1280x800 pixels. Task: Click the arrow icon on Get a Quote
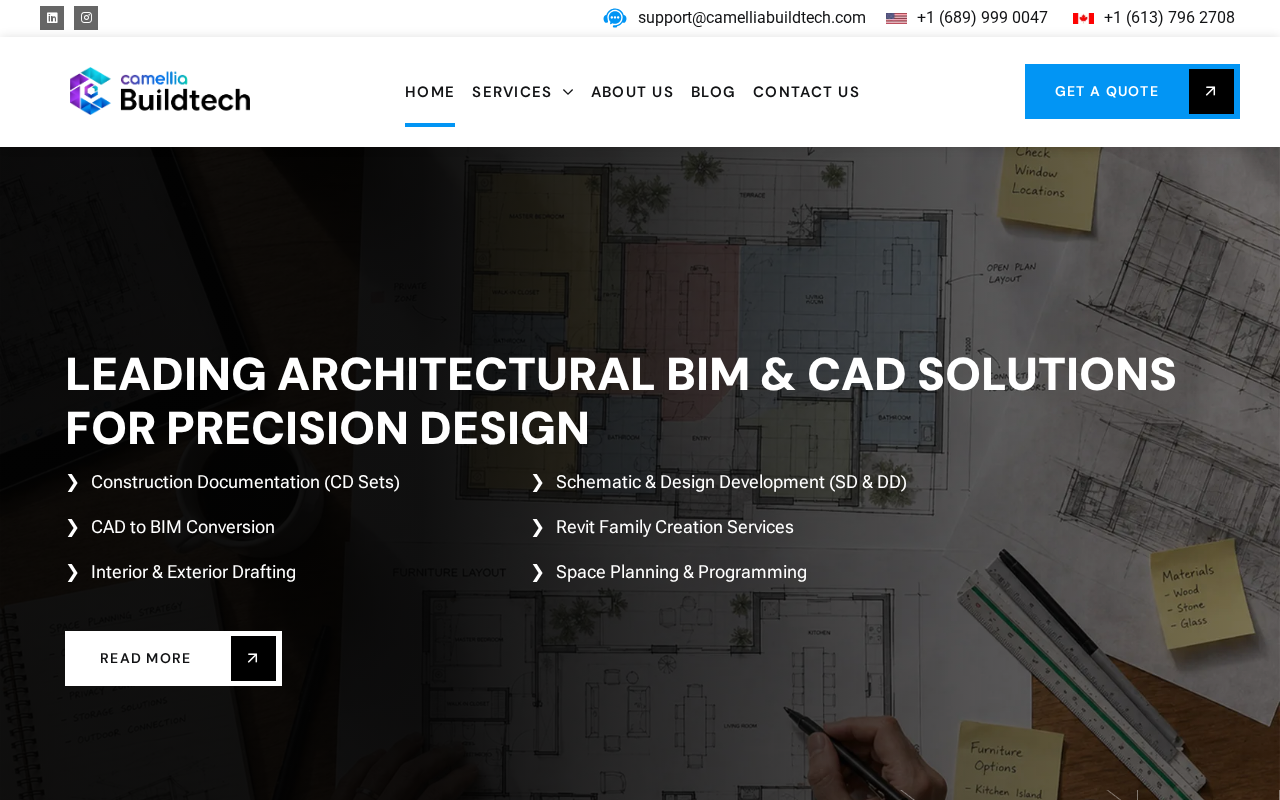tap(1211, 92)
